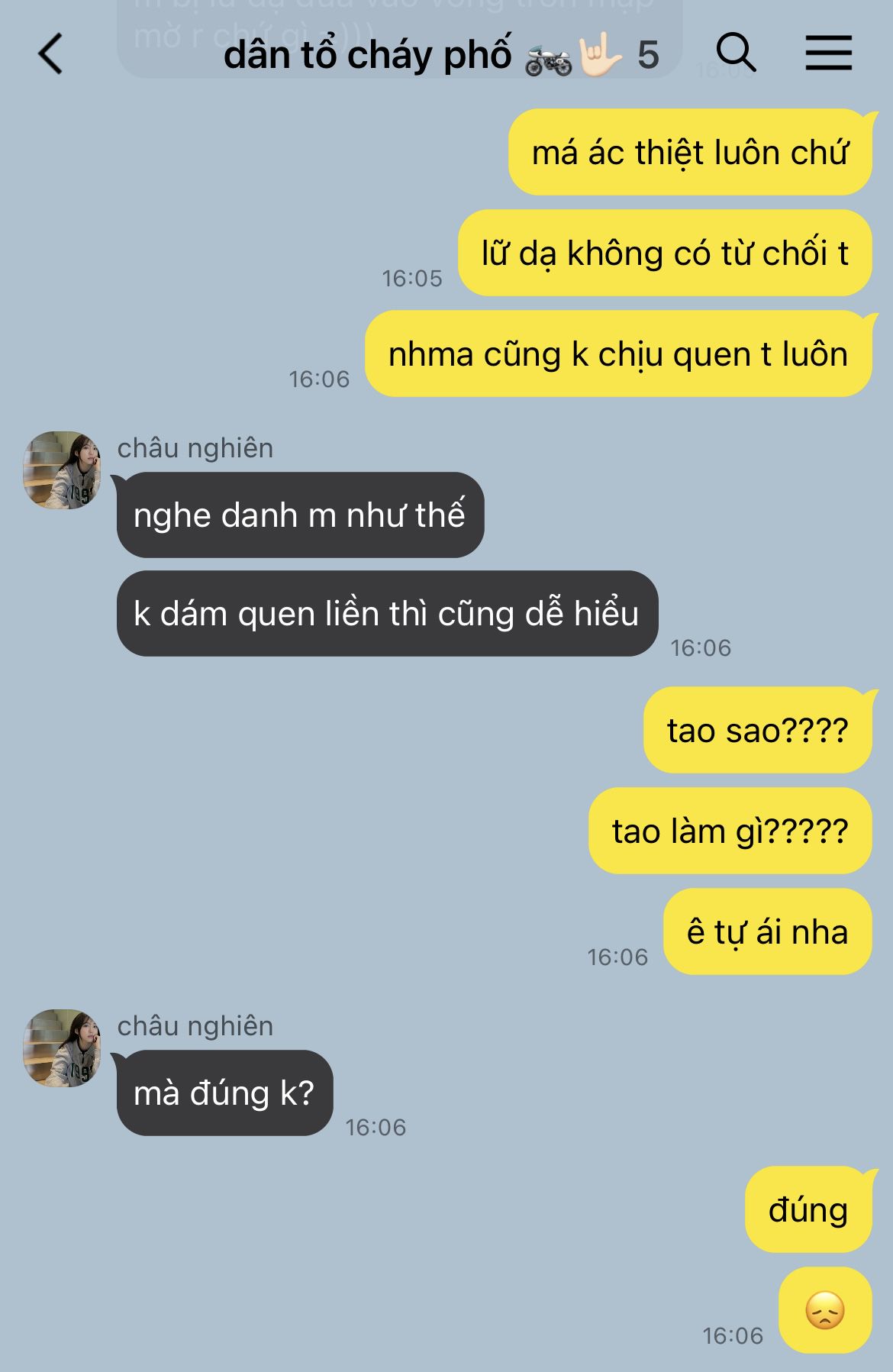Tap the dark bubble mà đúng k?
This screenshot has height=1372, width=893.
pyautogui.click(x=224, y=1093)
